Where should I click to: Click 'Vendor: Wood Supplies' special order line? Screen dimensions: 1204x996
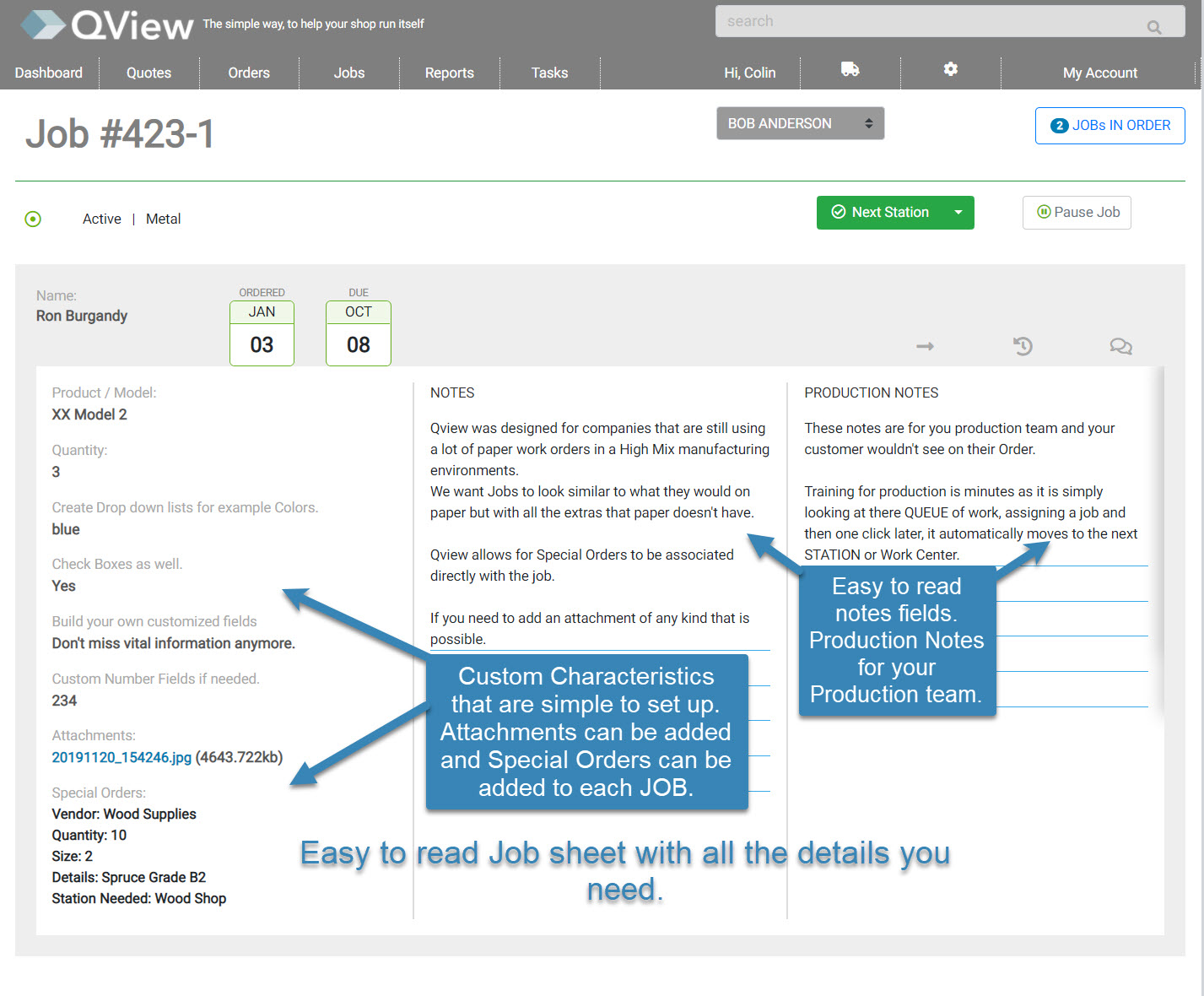[124, 814]
